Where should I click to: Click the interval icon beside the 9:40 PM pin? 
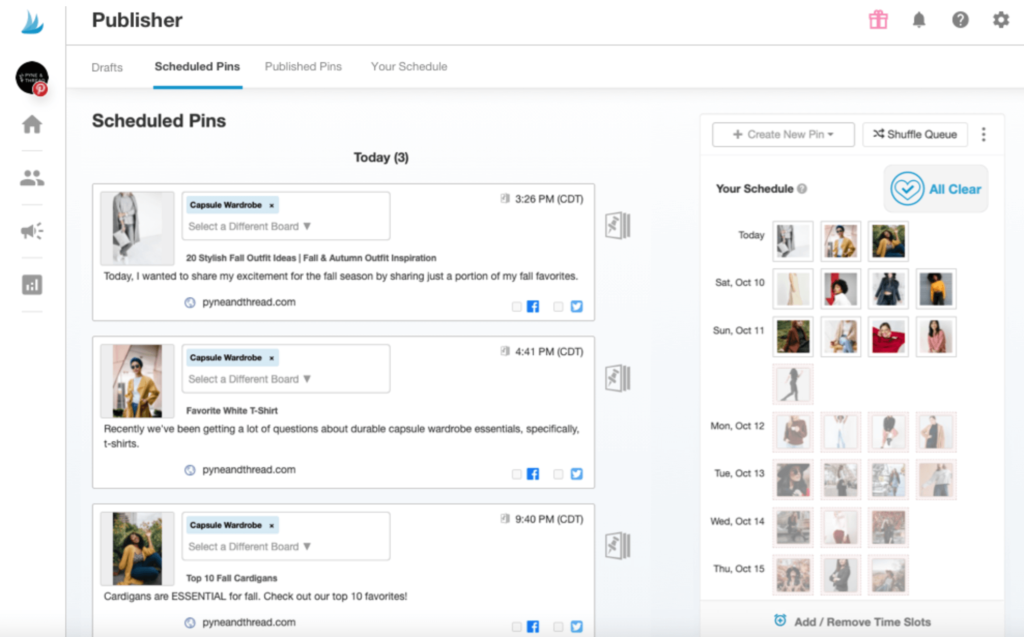point(618,546)
